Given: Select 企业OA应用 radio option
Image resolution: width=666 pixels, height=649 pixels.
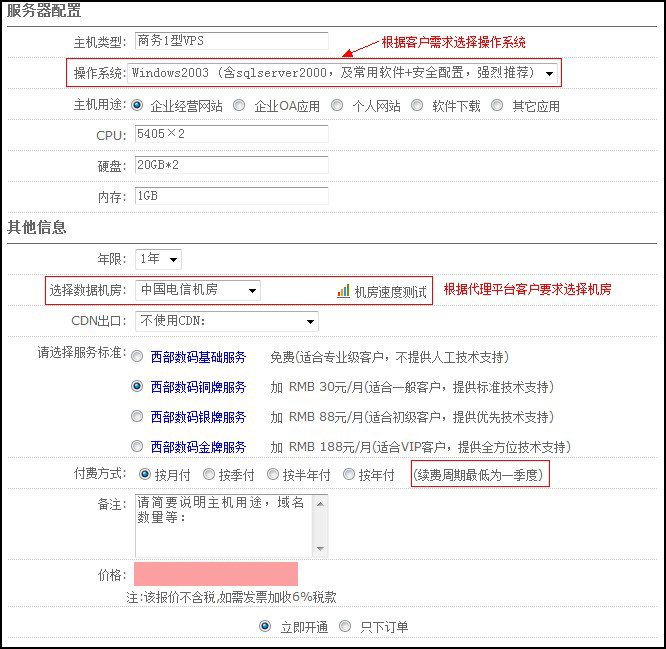Looking at the screenshot, I should (x=239, y=105).
